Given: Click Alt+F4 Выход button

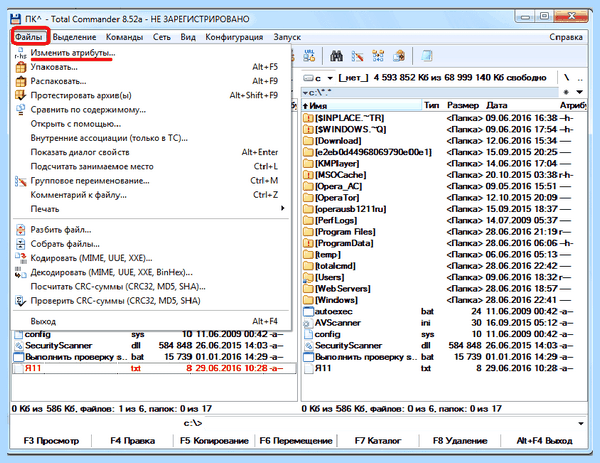Looking at the screenshot, I should [x=544, y=441].
